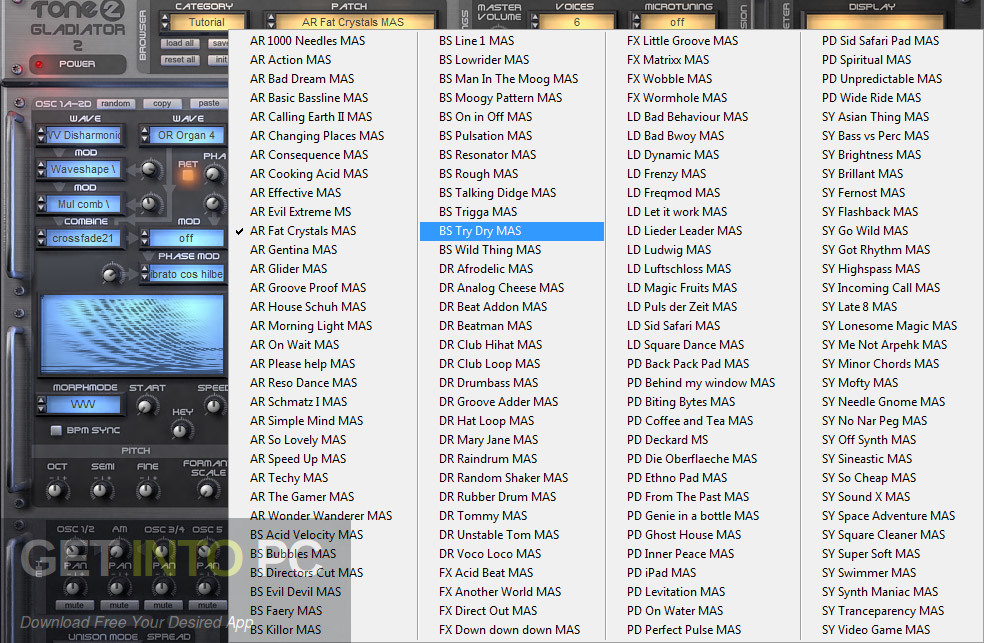
Task: Click the Mul comb mod amount knob
Action: click(149, 203)
